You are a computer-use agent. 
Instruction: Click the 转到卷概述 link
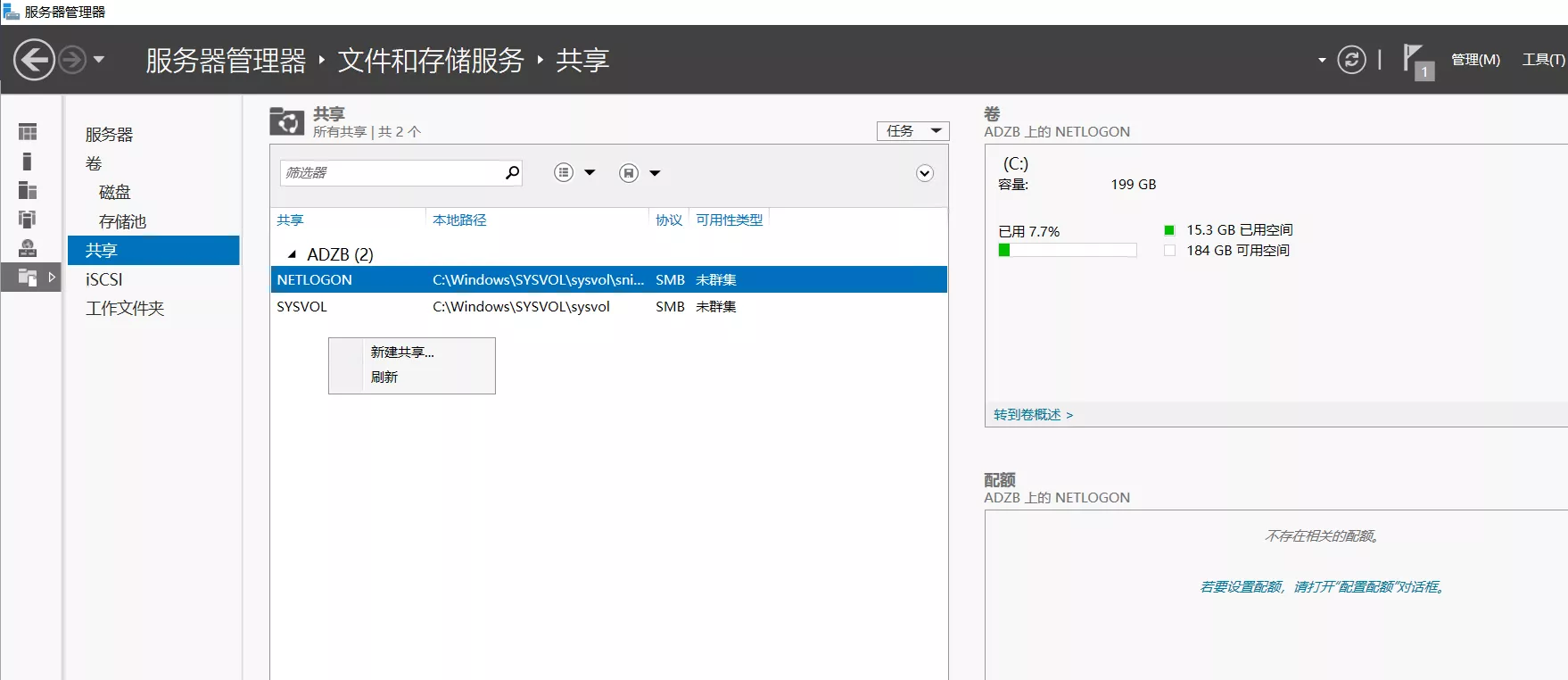point(1033,415)
